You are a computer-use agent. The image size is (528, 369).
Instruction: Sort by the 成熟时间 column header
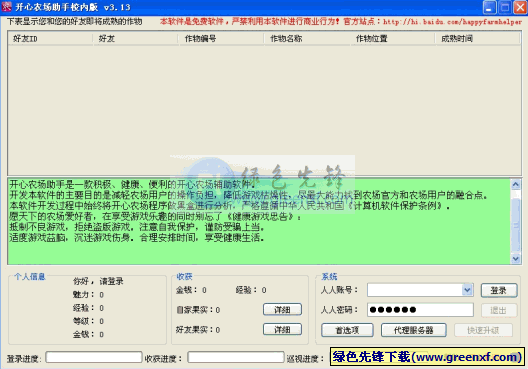tap(477, 39)
